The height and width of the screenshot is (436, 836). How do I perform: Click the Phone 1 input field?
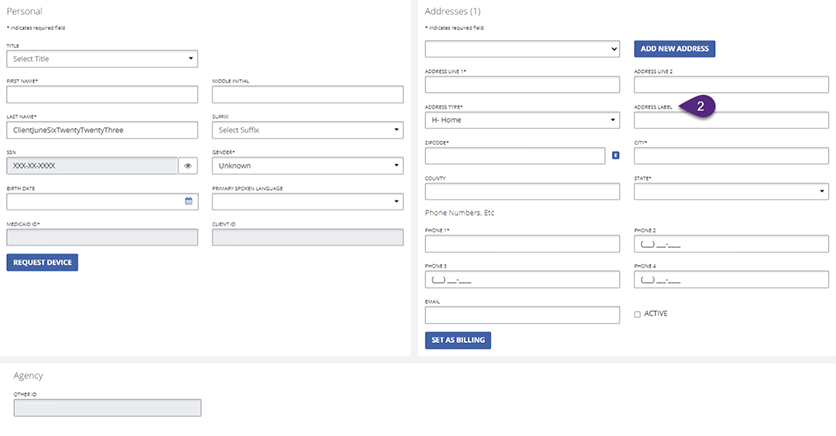(x=522, y=244)
